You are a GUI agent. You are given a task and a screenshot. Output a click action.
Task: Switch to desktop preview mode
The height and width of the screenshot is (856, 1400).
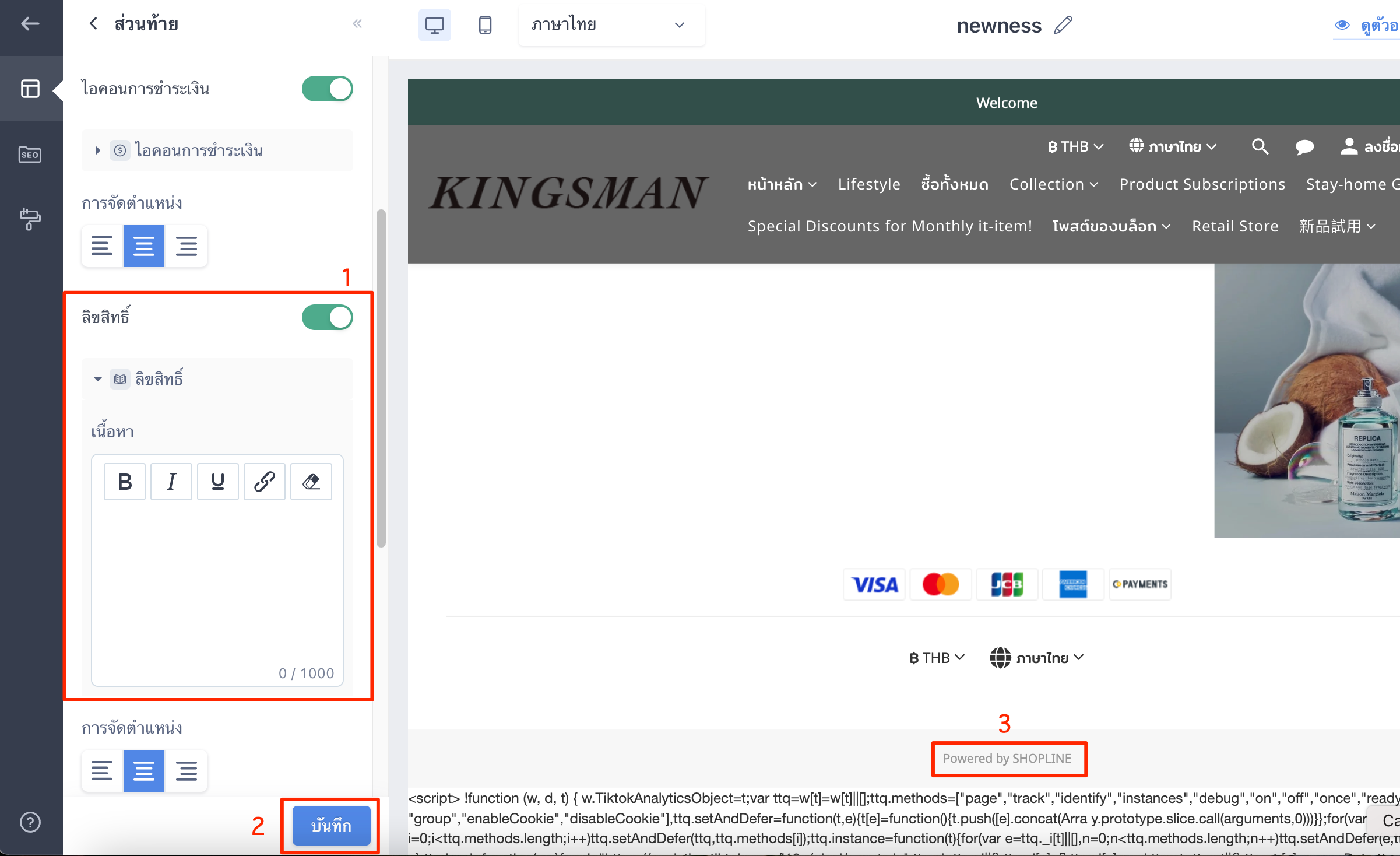click(435, 25)
